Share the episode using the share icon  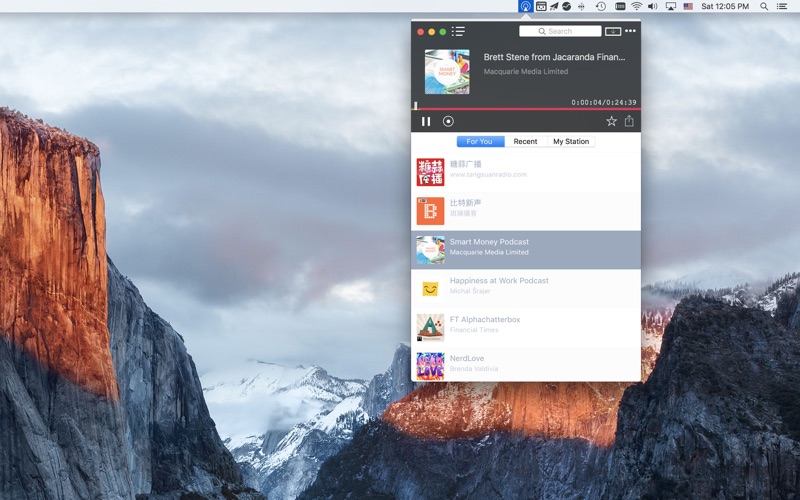click(x=629, y=121)
